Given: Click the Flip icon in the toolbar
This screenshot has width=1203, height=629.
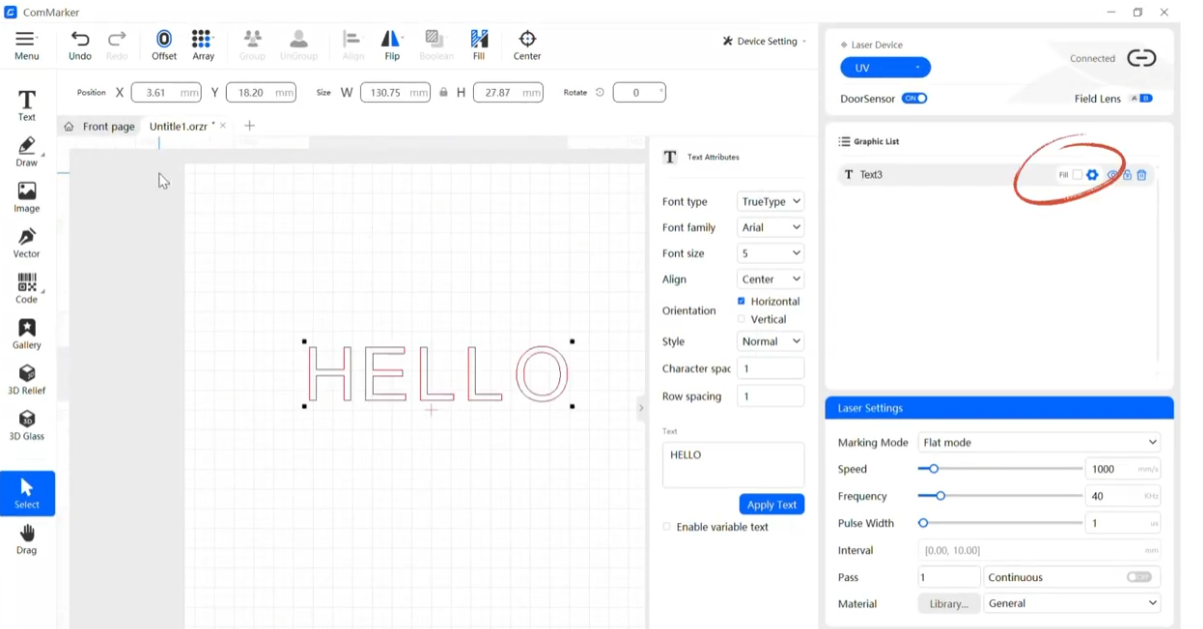Looking at the screenshot, I should pyautogui.click(x=392, y=43).
